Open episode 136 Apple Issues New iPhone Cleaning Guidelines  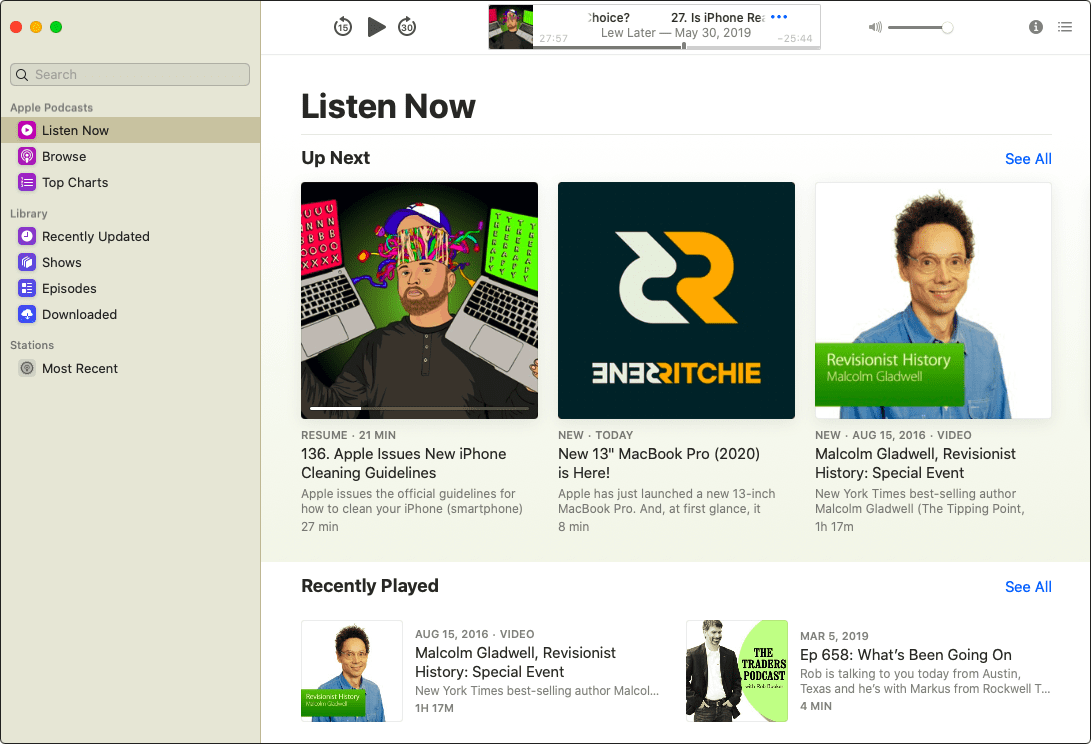tap(404, 463)
